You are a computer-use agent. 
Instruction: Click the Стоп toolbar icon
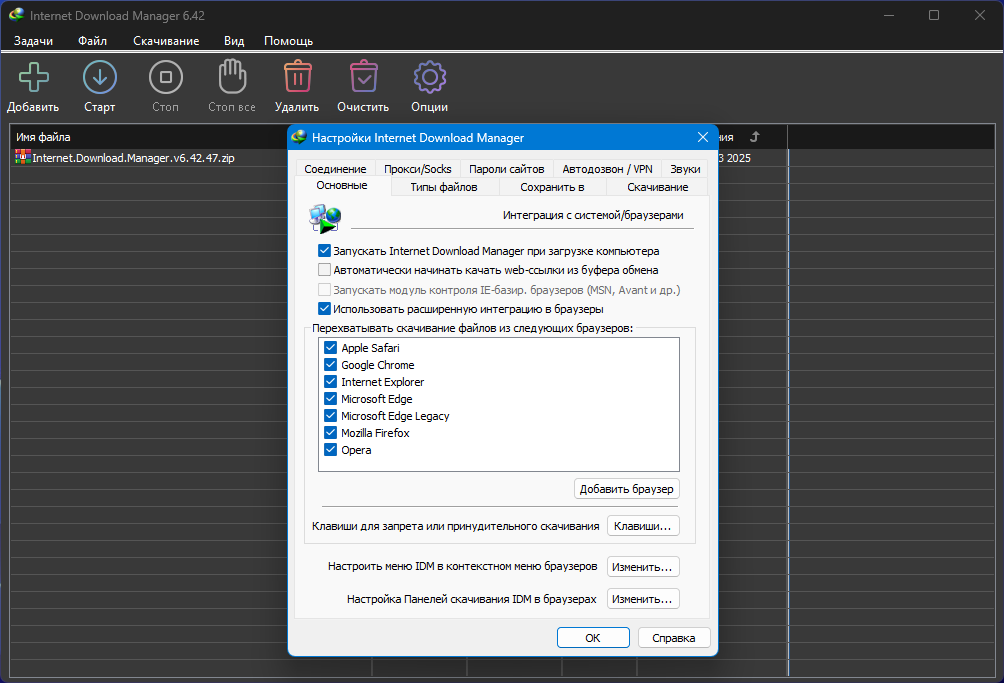click(x=165, y=78)
